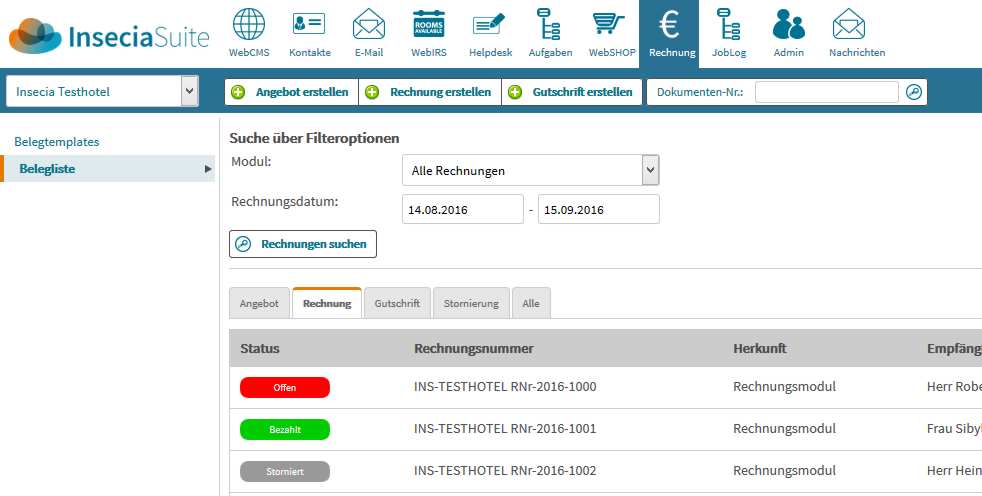This screenshot has width=982, height=496.
Task: Expand the Insecia Testhotel dropdown
Action: 189,92
